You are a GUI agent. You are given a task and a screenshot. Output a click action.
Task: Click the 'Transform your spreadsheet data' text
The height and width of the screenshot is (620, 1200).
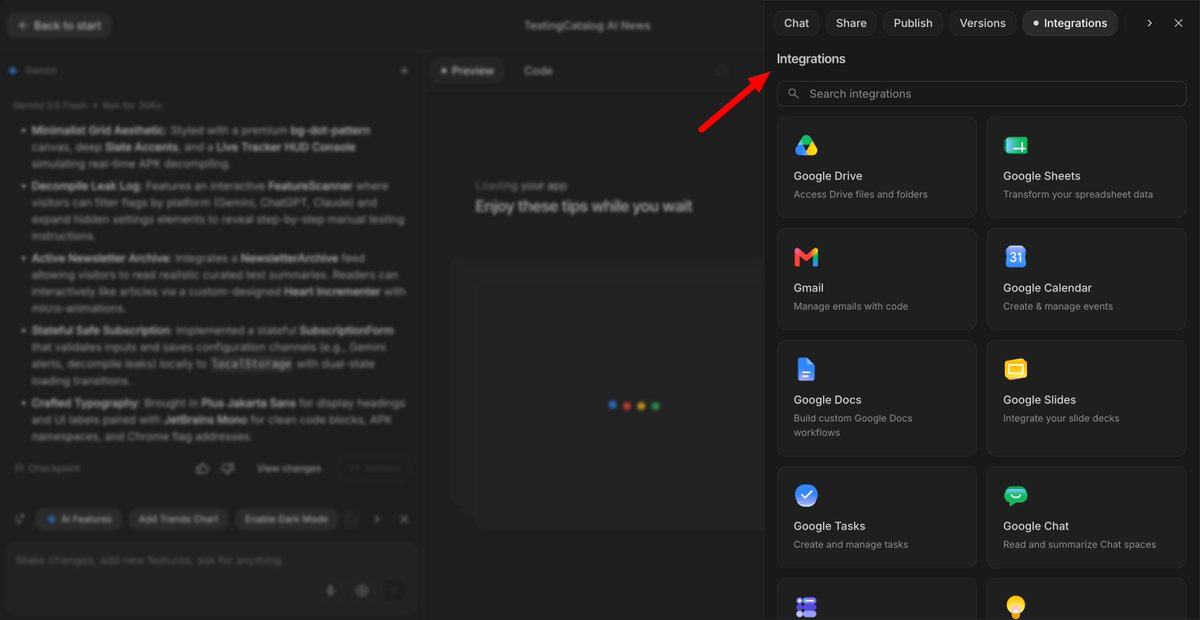[x=1078, y=195]
